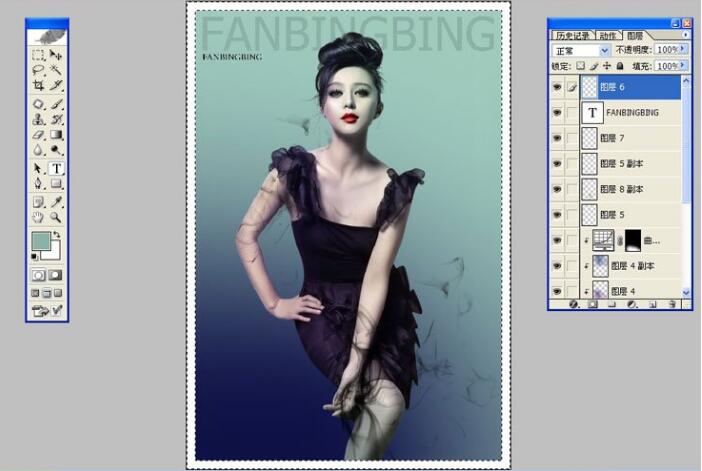Image resolution: width=702 pixels, height=471 pixels.
Task: Select the Lasso tool
Action: [x=37, y=71]
